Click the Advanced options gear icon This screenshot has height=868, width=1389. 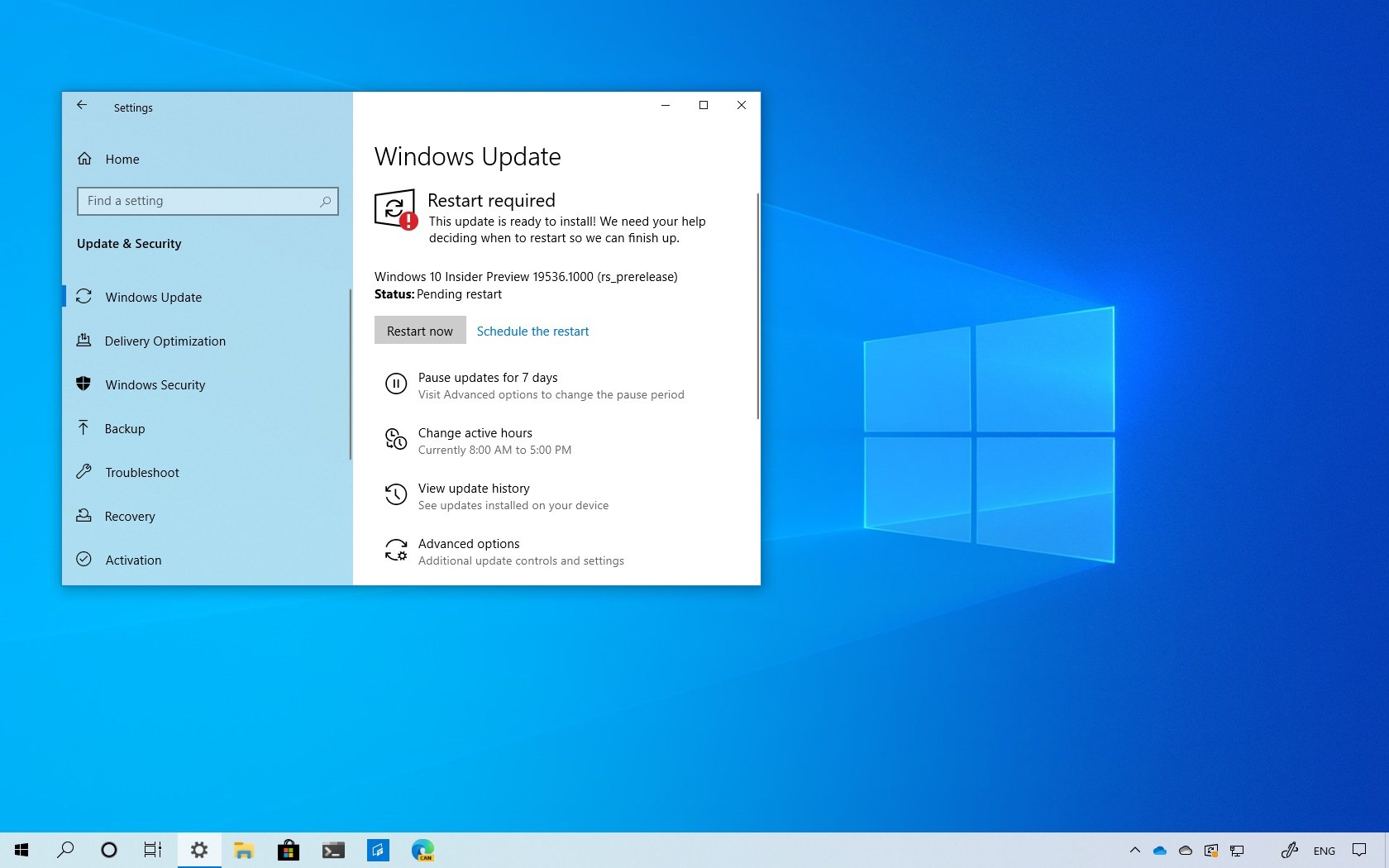(x=396, y=551)
